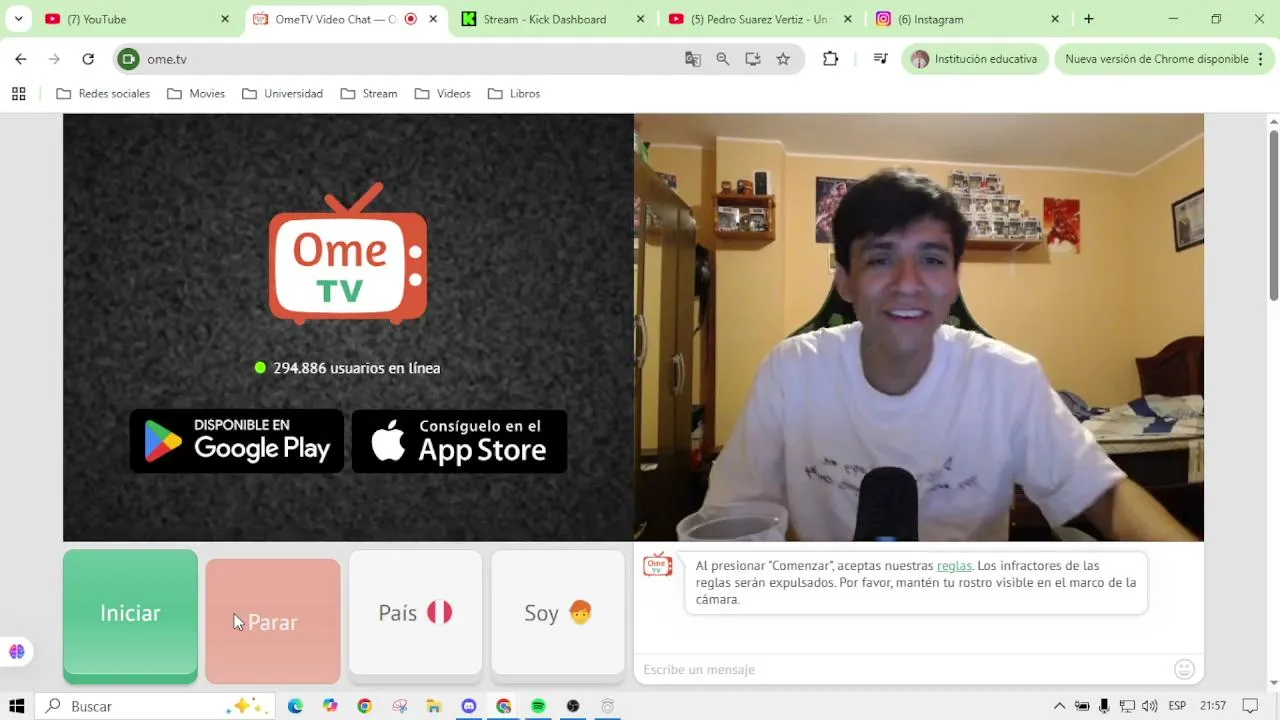Click the install app icon
1280x720 pixels.
click(753, 59)
